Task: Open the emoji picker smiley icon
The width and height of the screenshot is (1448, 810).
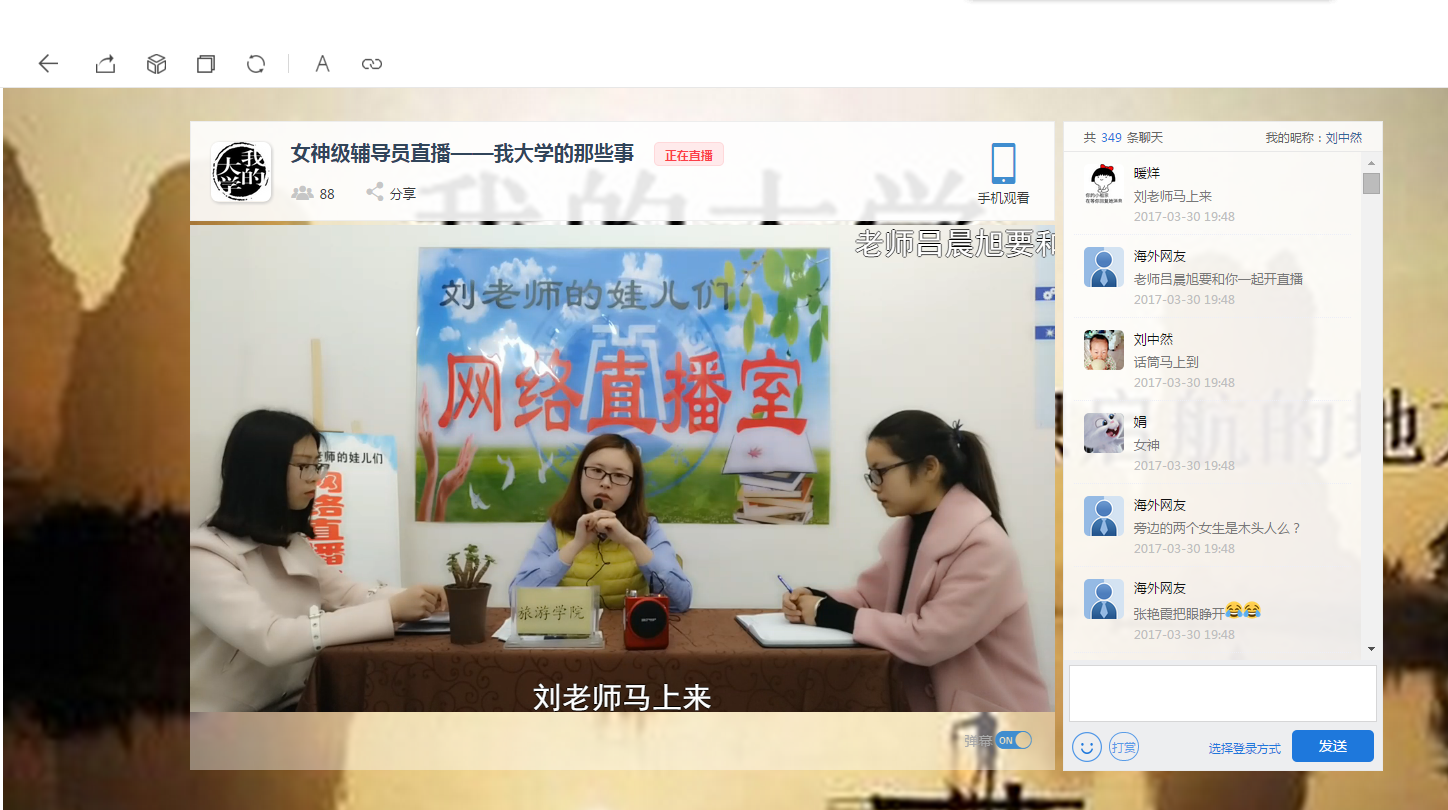Action: point(1087,746)
